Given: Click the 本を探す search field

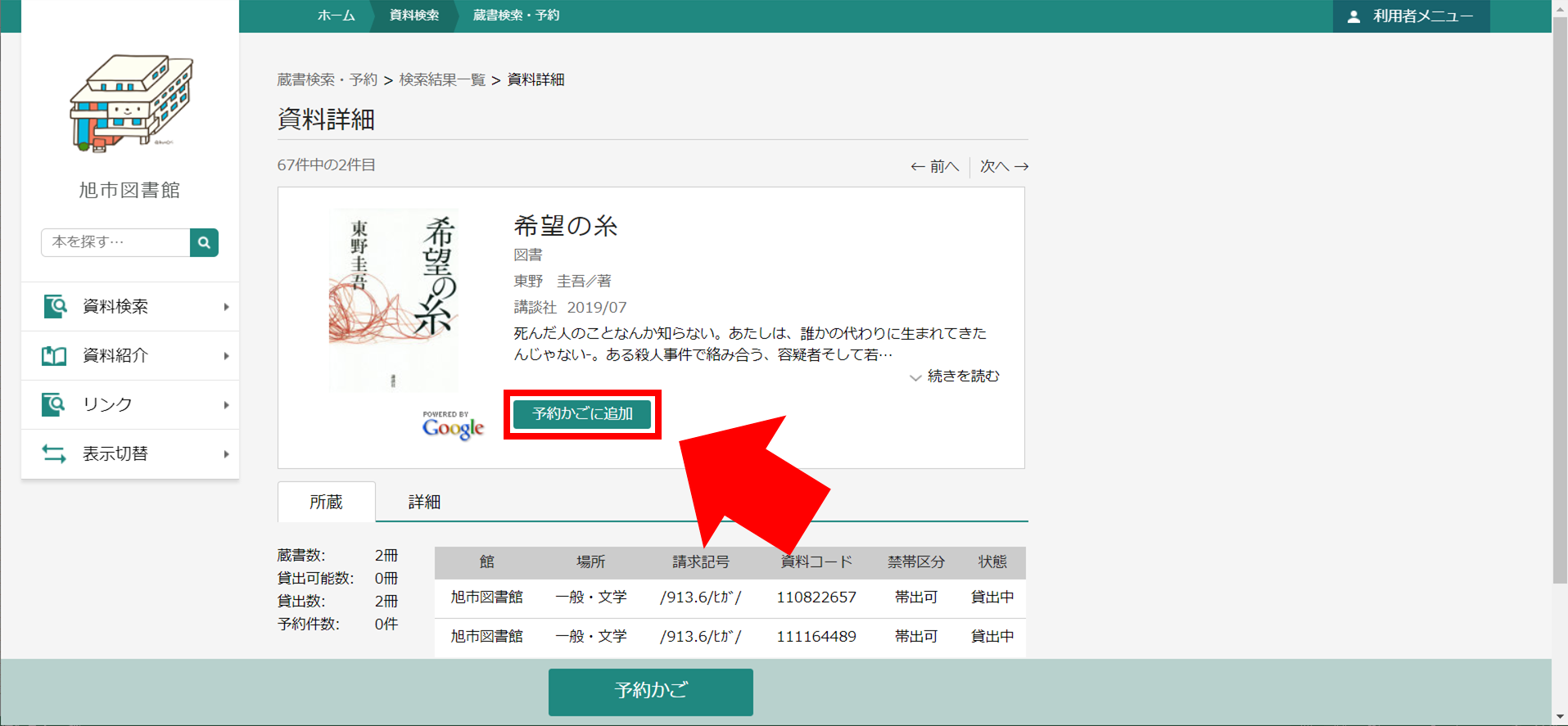Looking at the screenshot, I should tap(115, 242).
